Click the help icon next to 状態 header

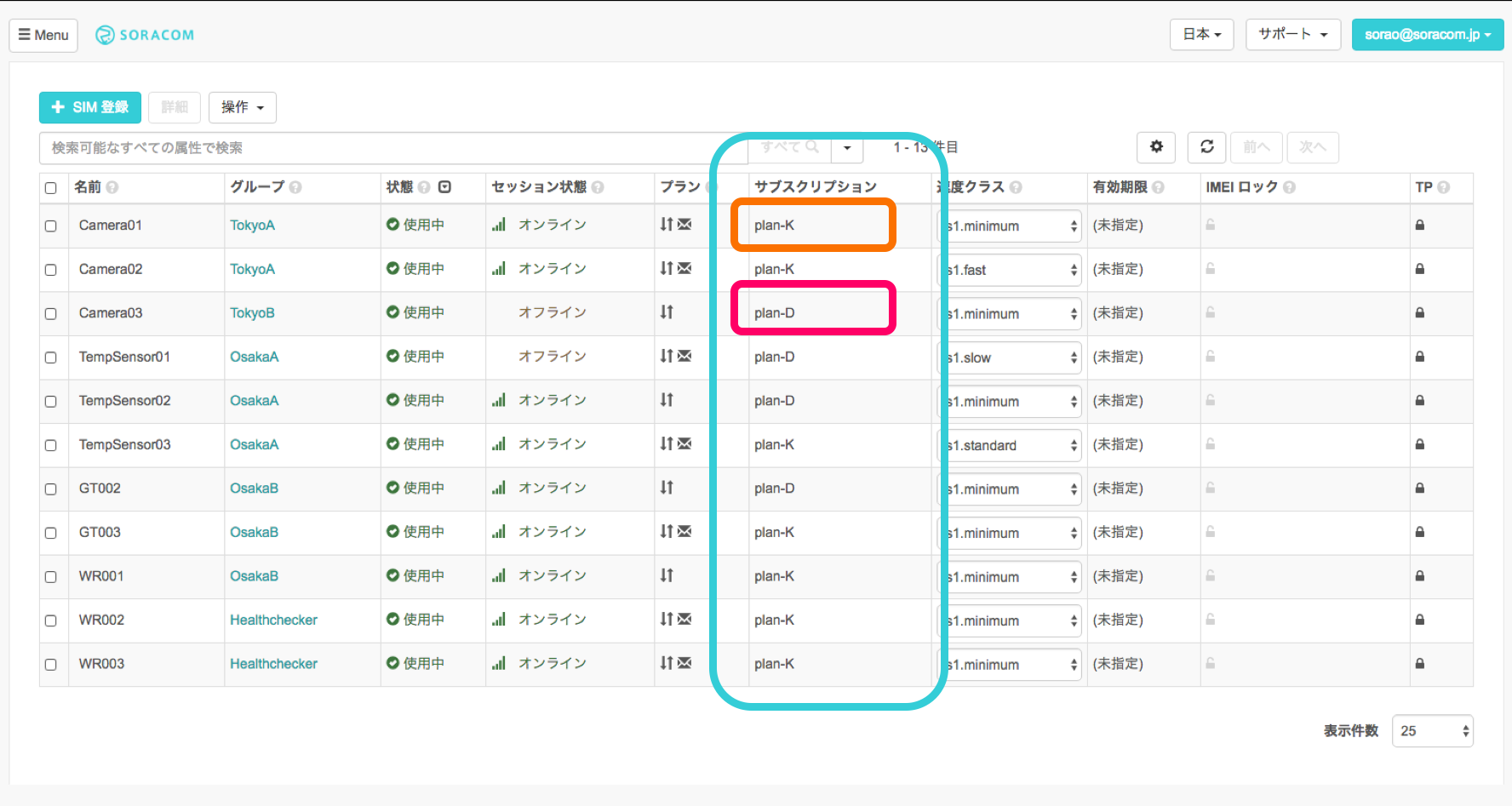pos(424,187)
